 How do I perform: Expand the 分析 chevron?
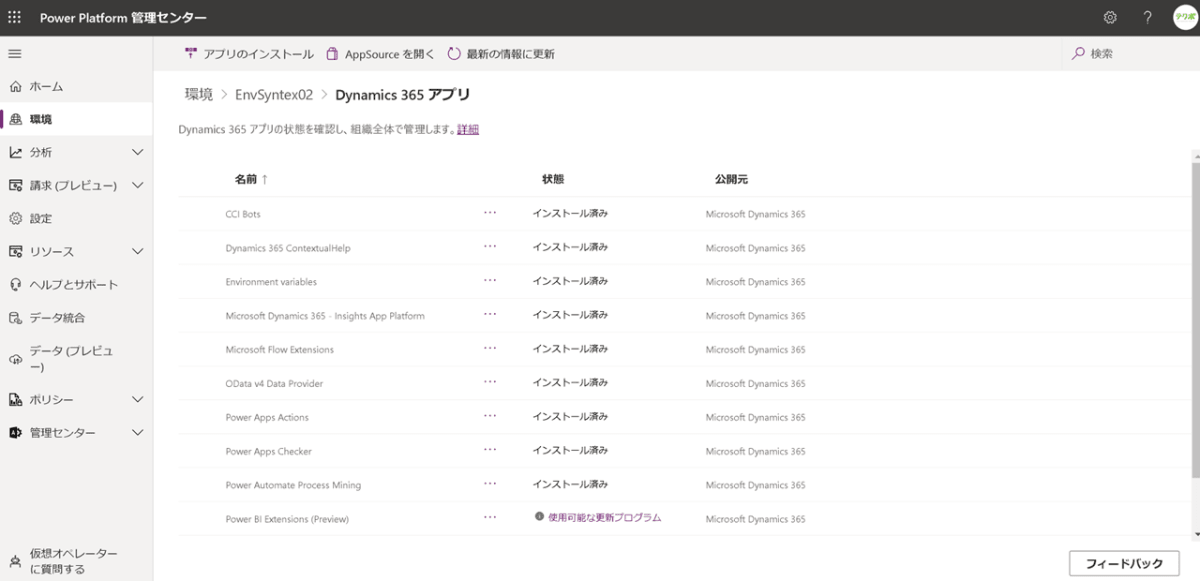[x=138, y=152]
